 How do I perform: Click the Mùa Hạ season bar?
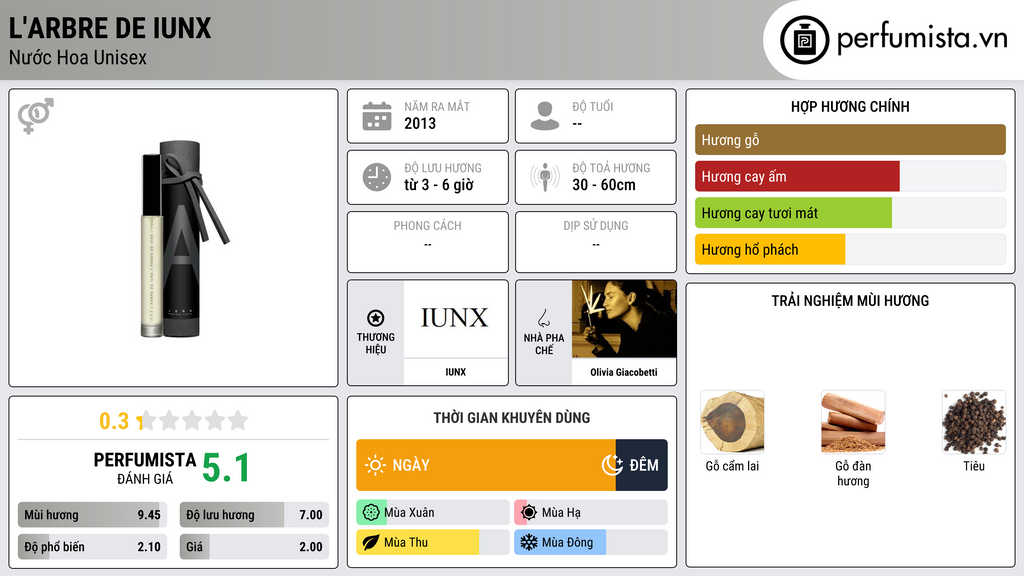591,513
